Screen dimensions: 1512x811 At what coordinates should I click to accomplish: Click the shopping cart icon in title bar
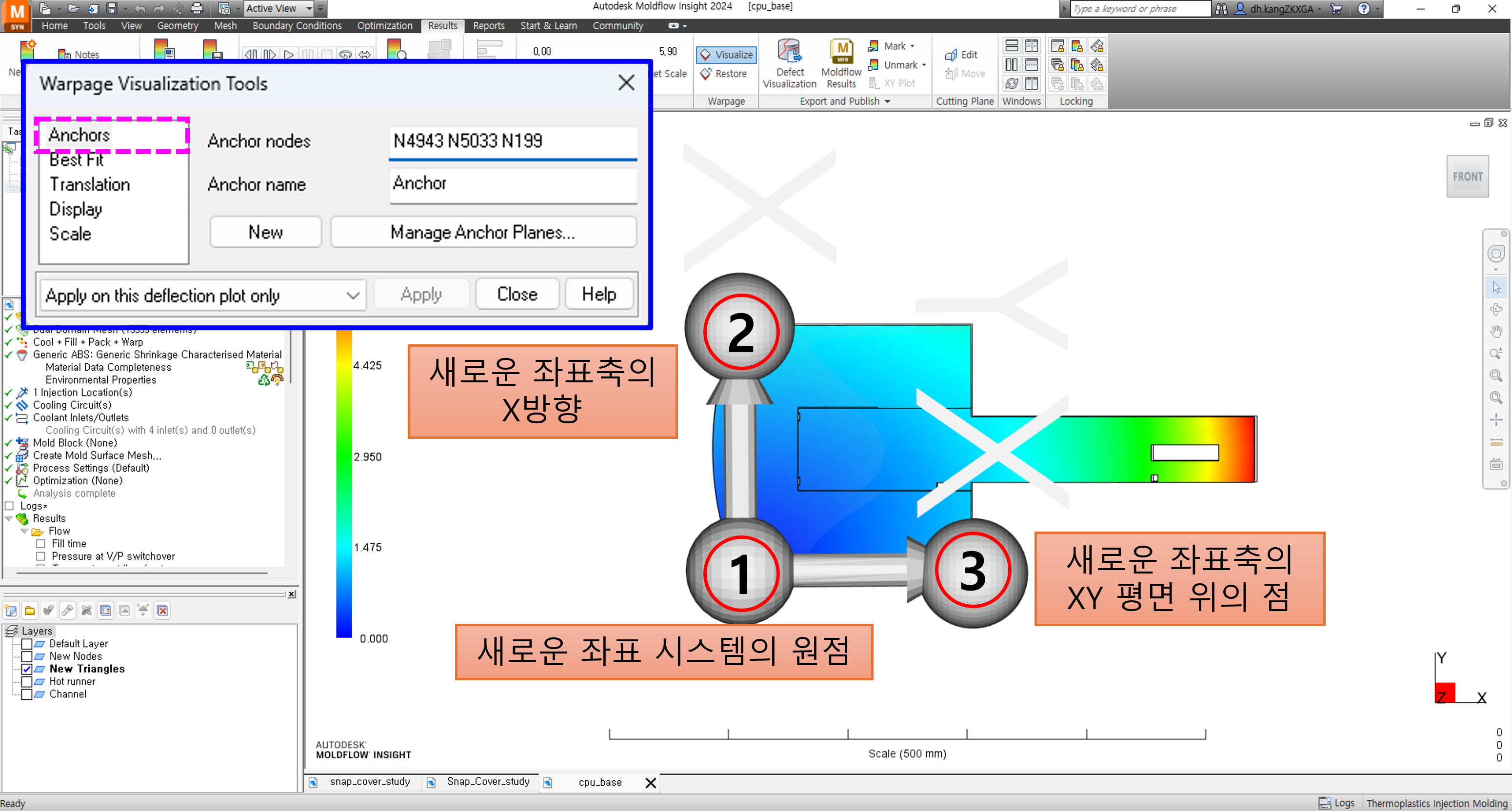[x=1336, y=9]
